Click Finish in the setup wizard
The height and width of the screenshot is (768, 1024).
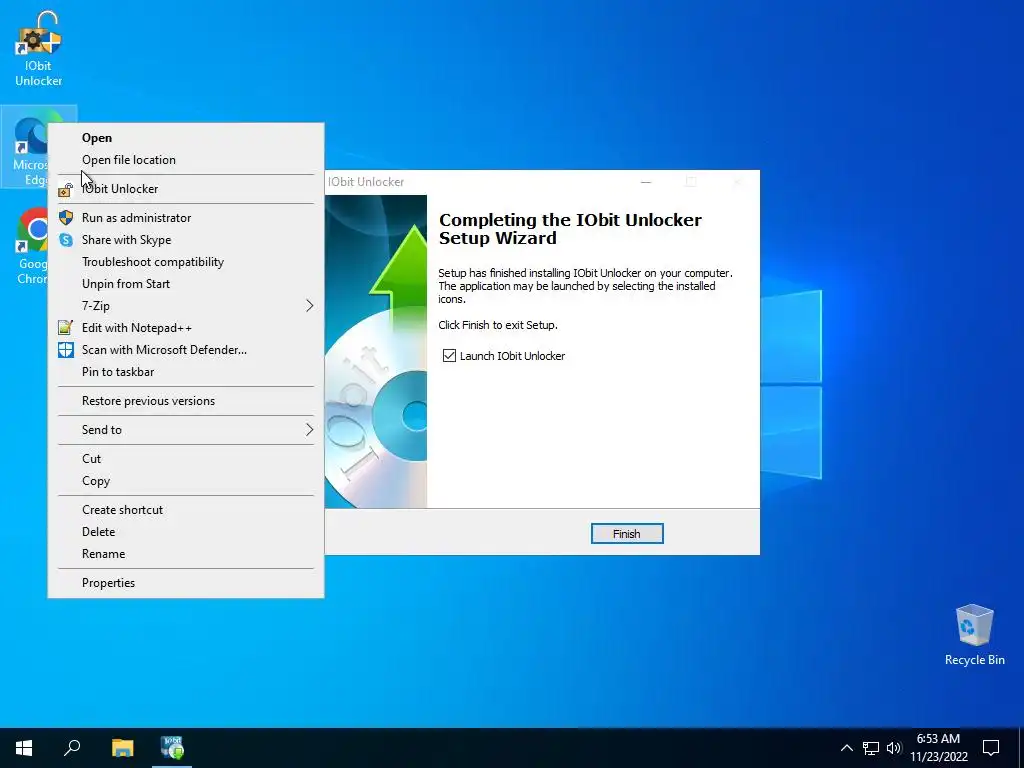(x=627, y=534)
